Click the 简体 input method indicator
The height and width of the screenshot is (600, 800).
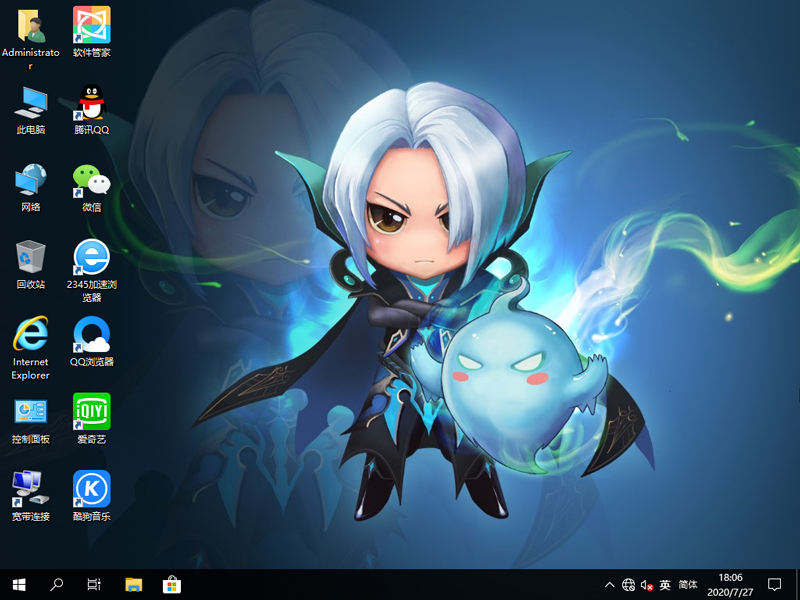(688, 585)
